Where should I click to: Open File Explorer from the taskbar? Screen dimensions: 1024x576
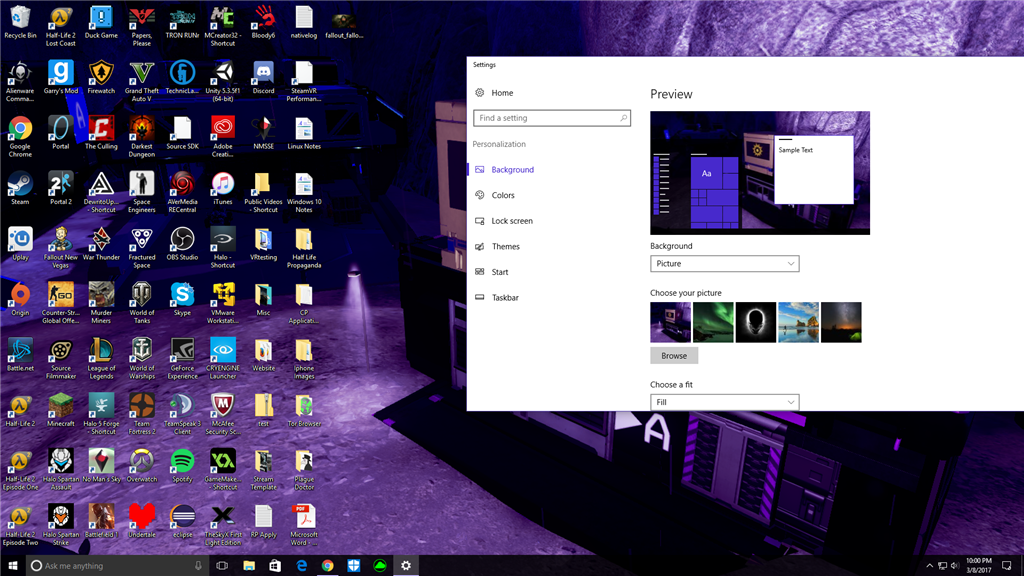click(x=249, y=566)
